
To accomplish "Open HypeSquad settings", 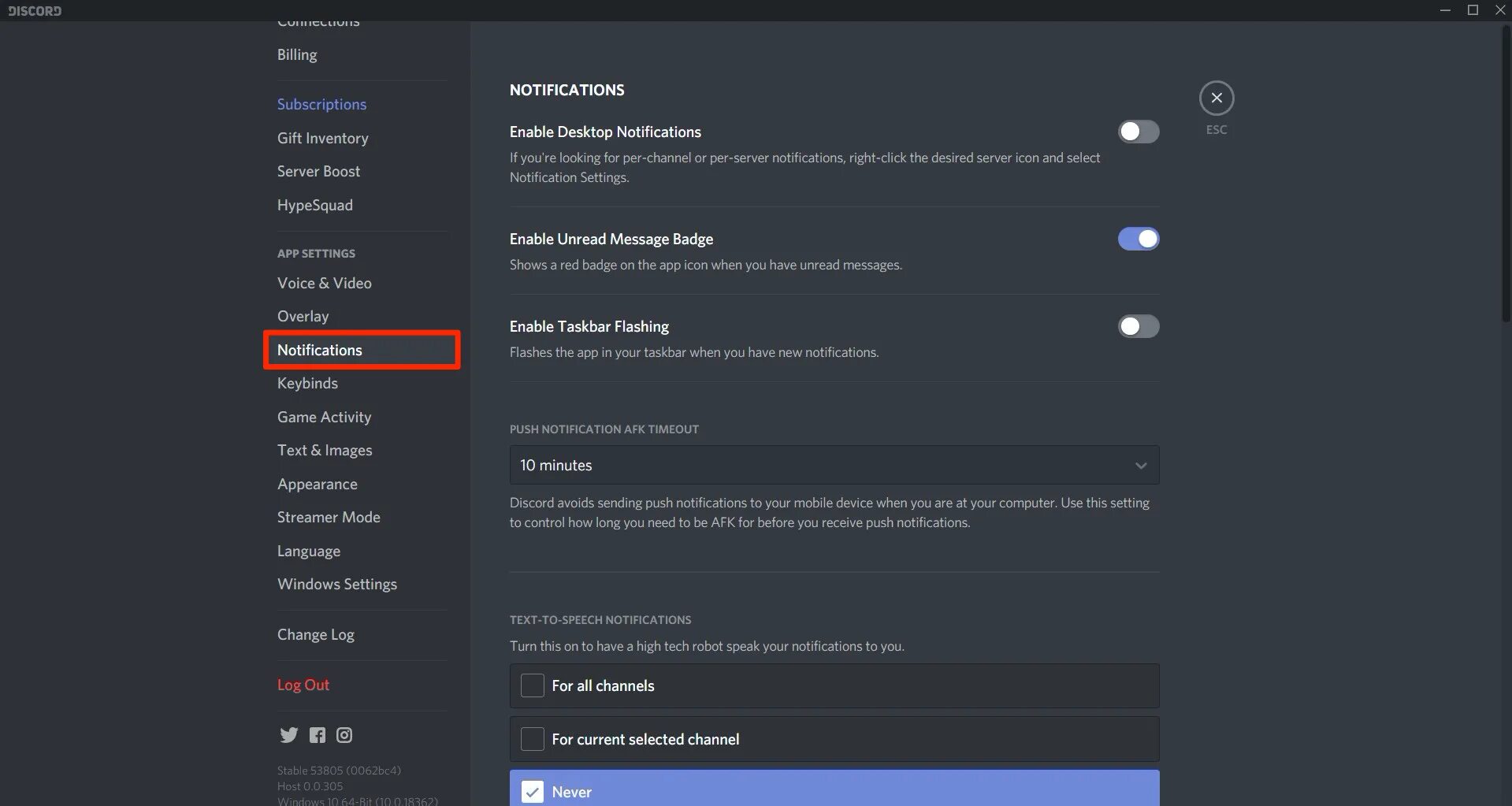I will coord(315,205).
